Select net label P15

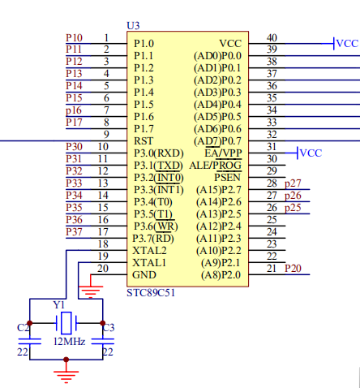(x=74, y=98)
